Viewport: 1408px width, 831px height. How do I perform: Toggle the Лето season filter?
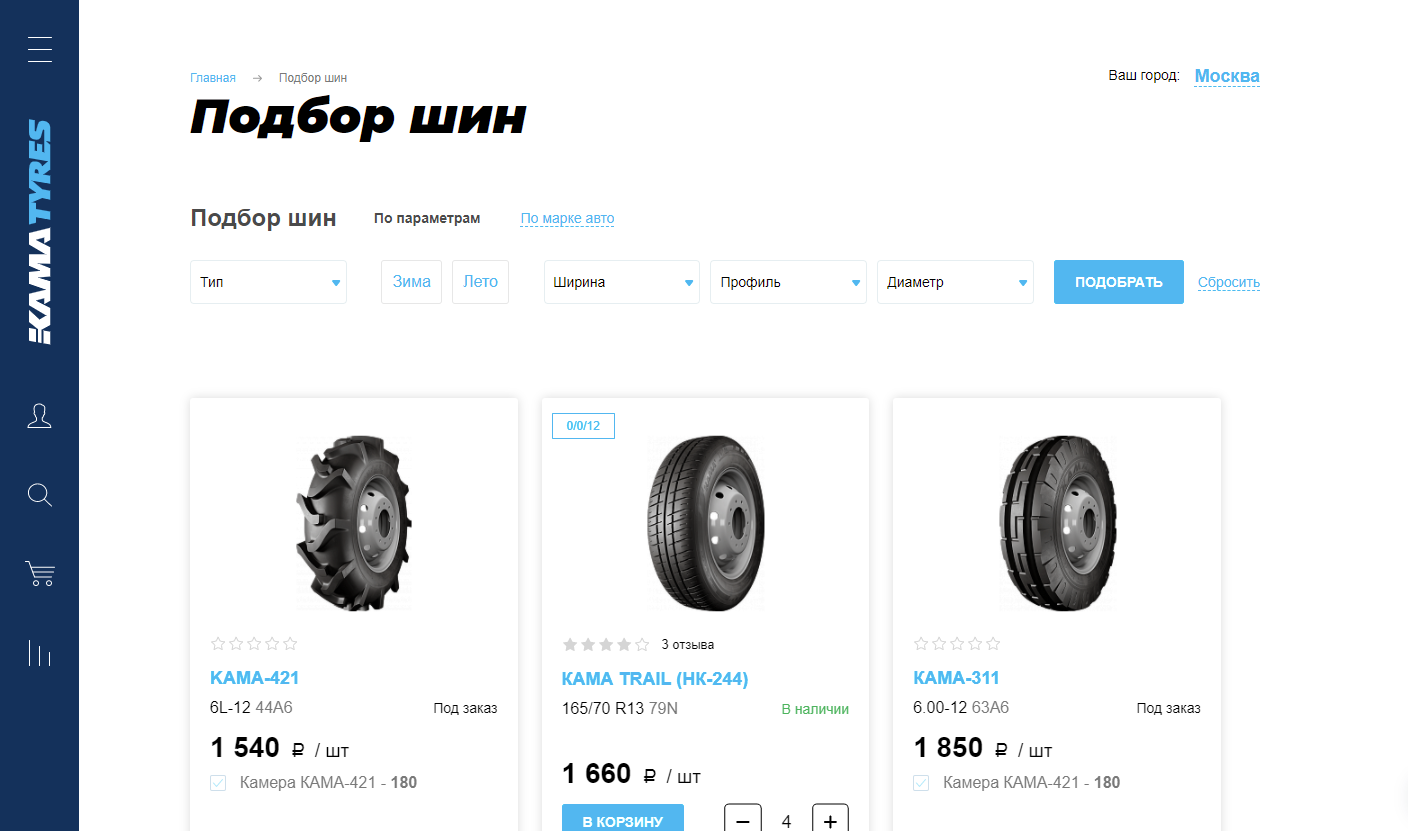(x=480, y=282)
